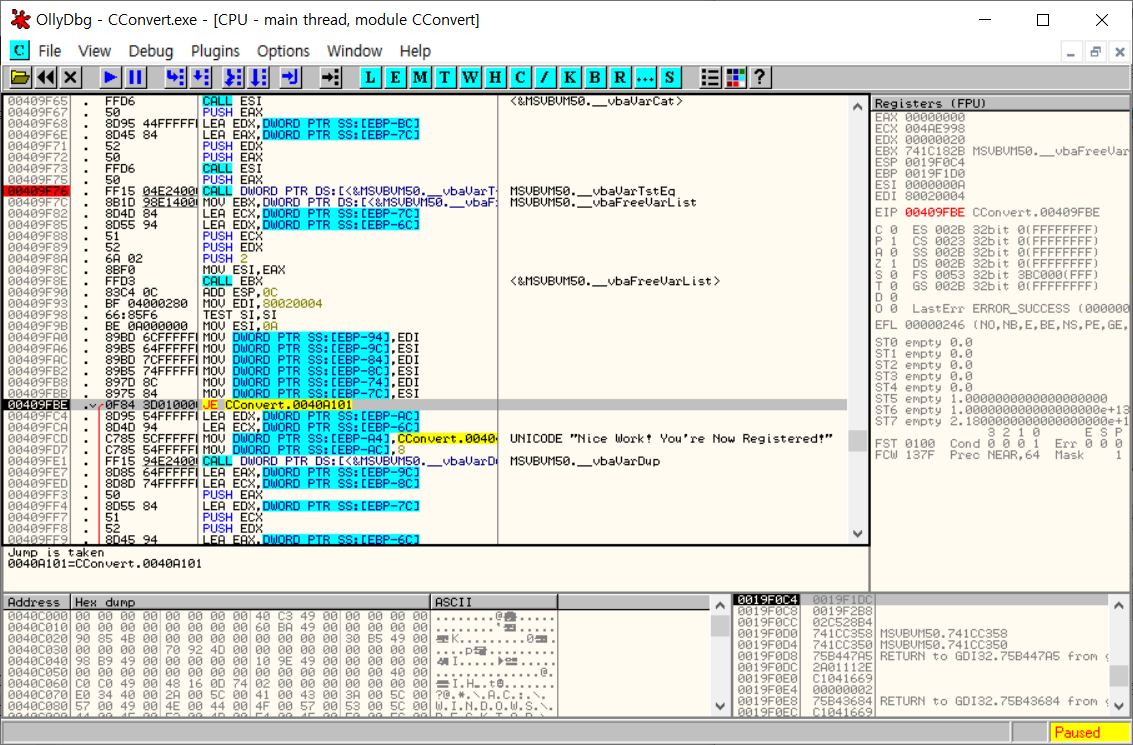Click the Trace over toolbar icon

coord(258,77)
